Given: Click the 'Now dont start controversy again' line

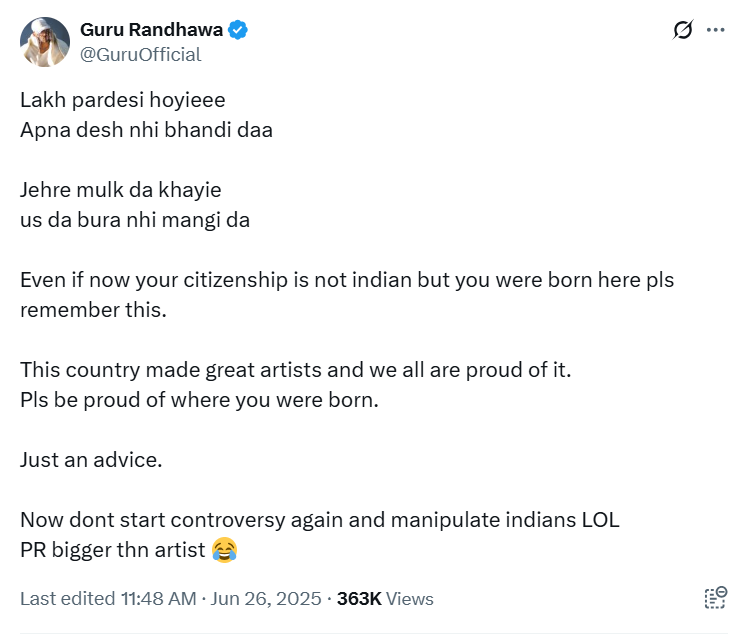Looking at the screenshot, I should [320, 520].
